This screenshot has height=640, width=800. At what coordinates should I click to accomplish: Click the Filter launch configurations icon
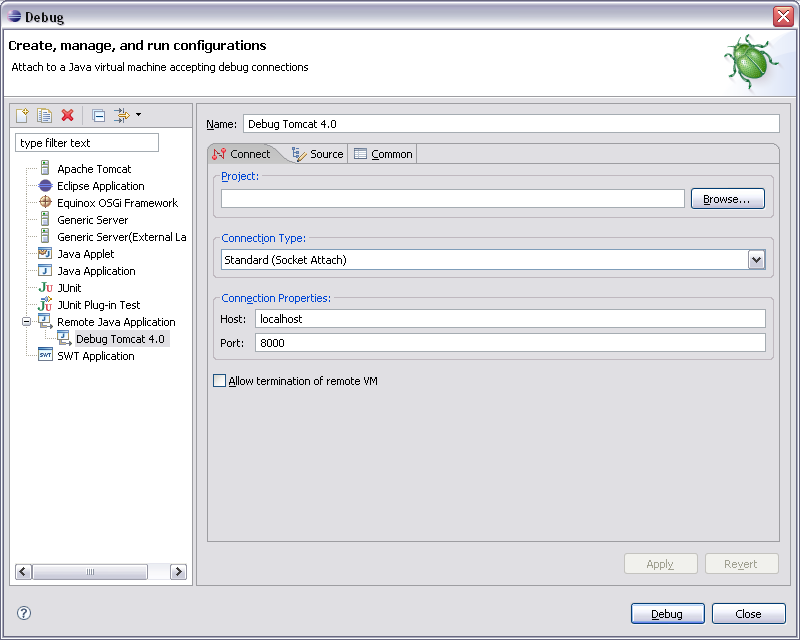coord(121,115)
